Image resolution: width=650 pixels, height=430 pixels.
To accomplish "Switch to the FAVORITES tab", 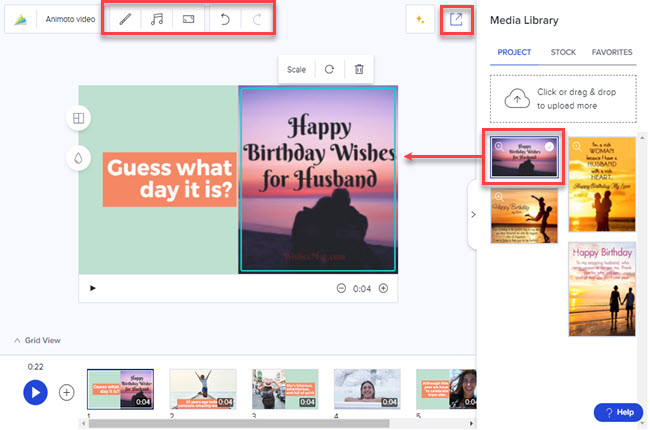I will [x=612, y=52].
